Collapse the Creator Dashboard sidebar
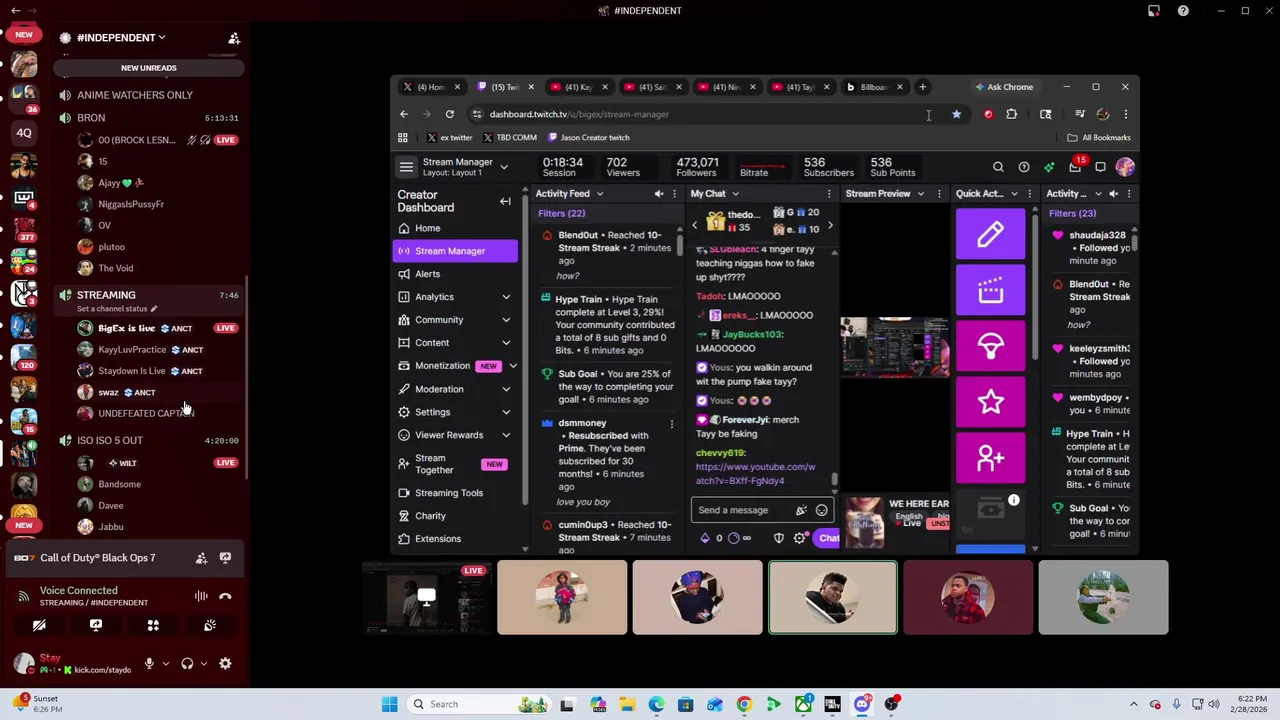 pyautogui.click(x=505, y=201)
